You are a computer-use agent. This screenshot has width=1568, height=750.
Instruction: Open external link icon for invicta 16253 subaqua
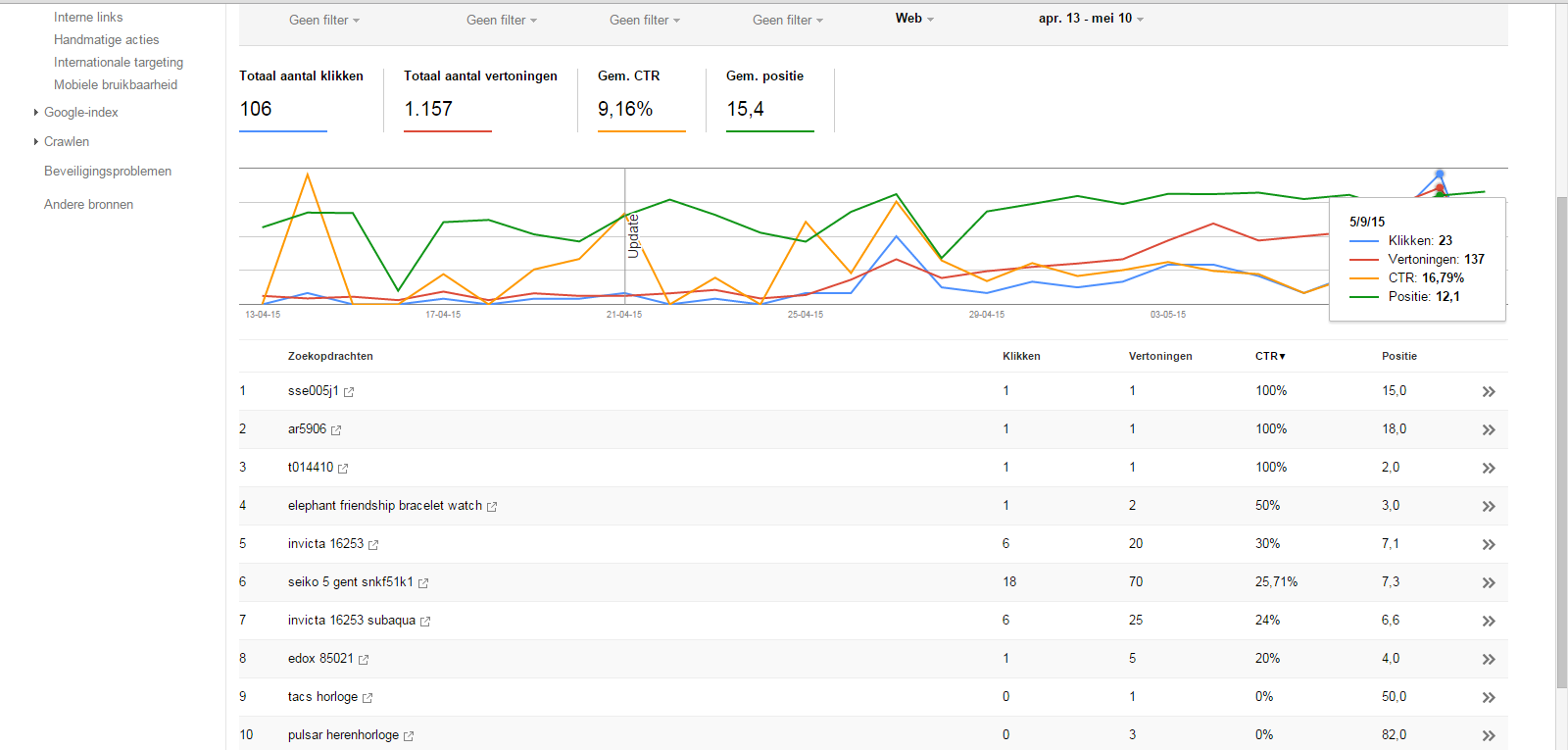pos(425,622)
